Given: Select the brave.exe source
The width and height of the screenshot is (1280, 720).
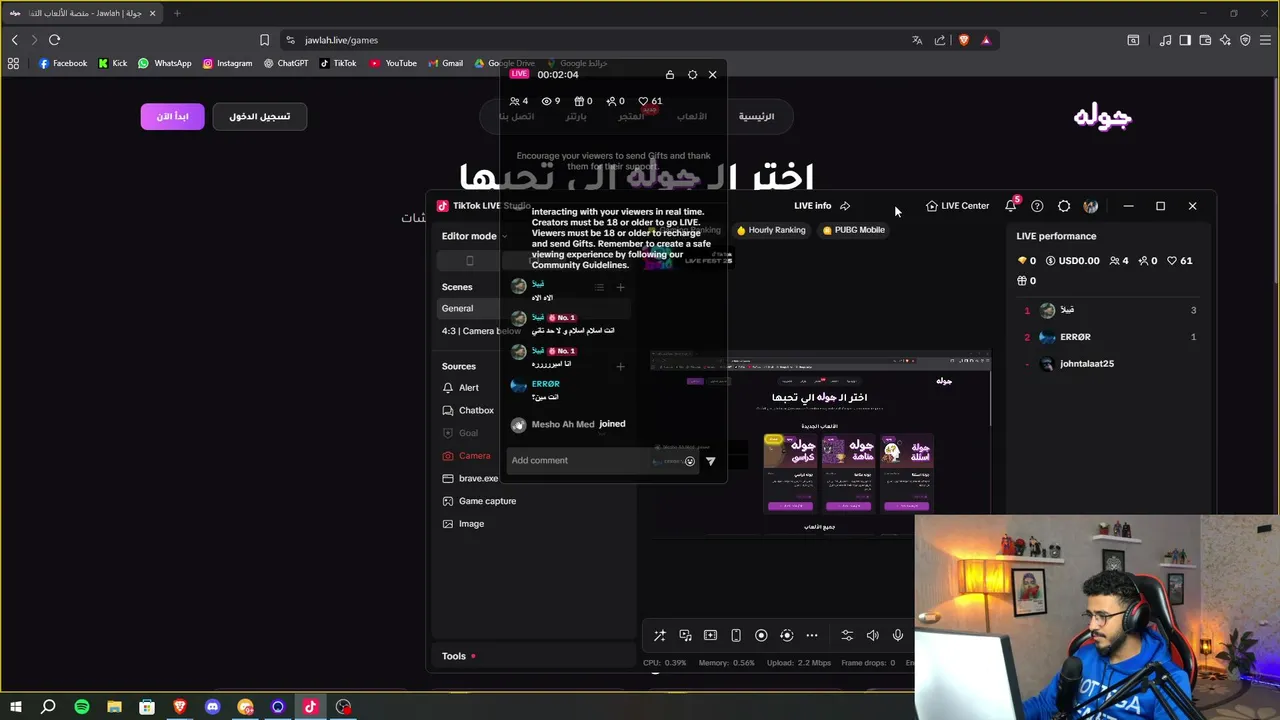Looking at the screenshot, I should coord(469,478).
